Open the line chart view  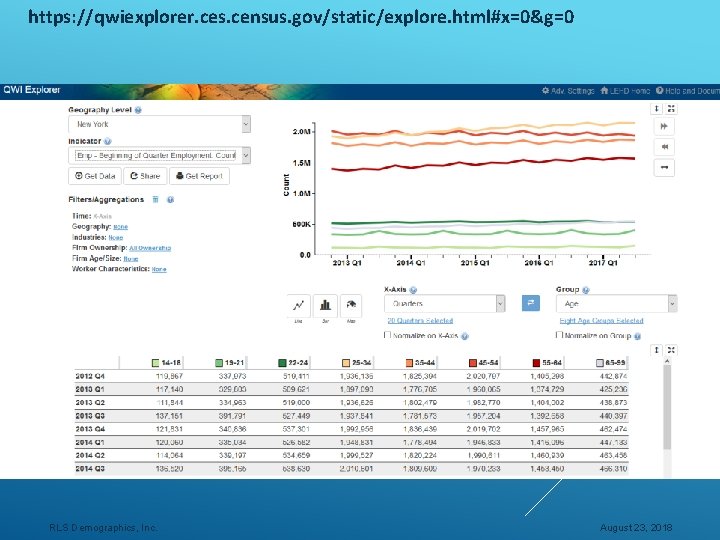(298, 305)
